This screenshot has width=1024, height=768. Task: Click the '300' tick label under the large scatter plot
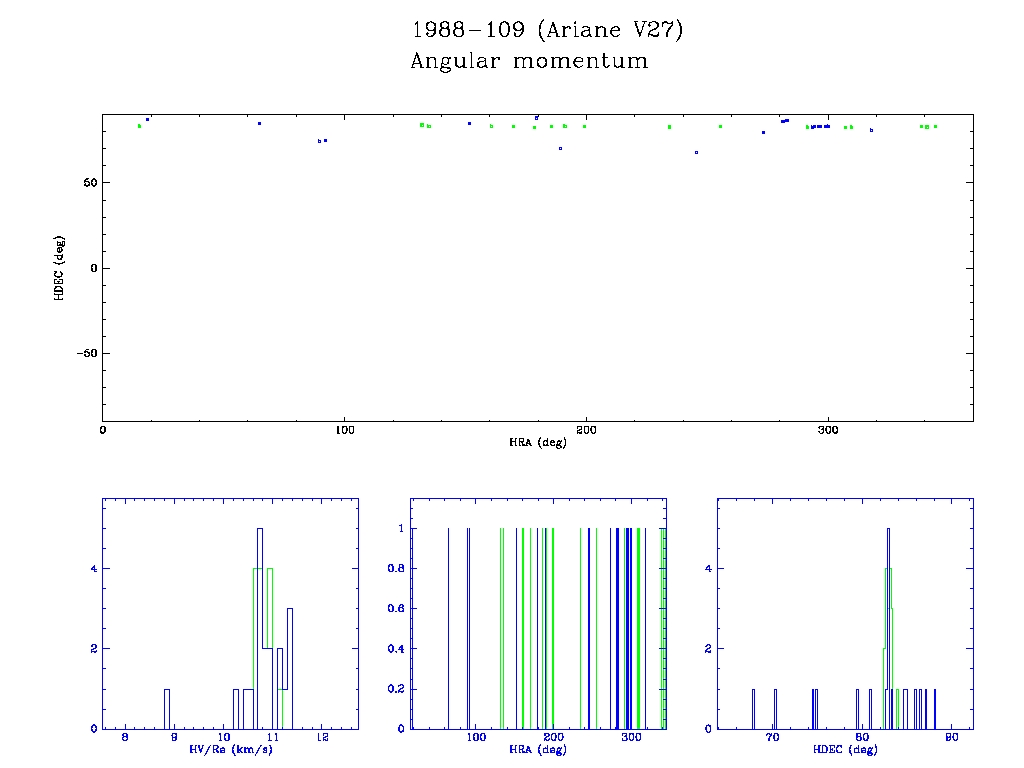click(x=828, y=430)
